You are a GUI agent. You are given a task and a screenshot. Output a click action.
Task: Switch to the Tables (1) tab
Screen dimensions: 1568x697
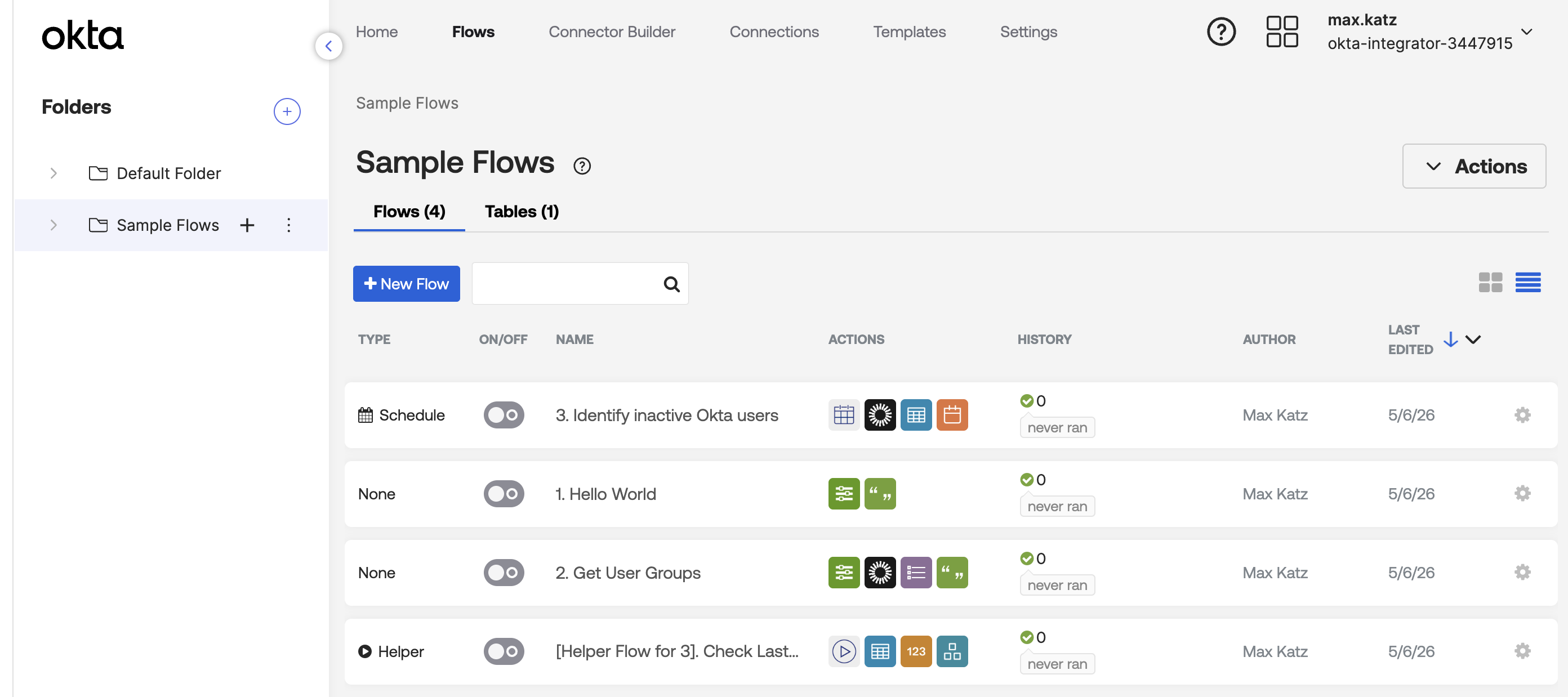pos(522,212)
